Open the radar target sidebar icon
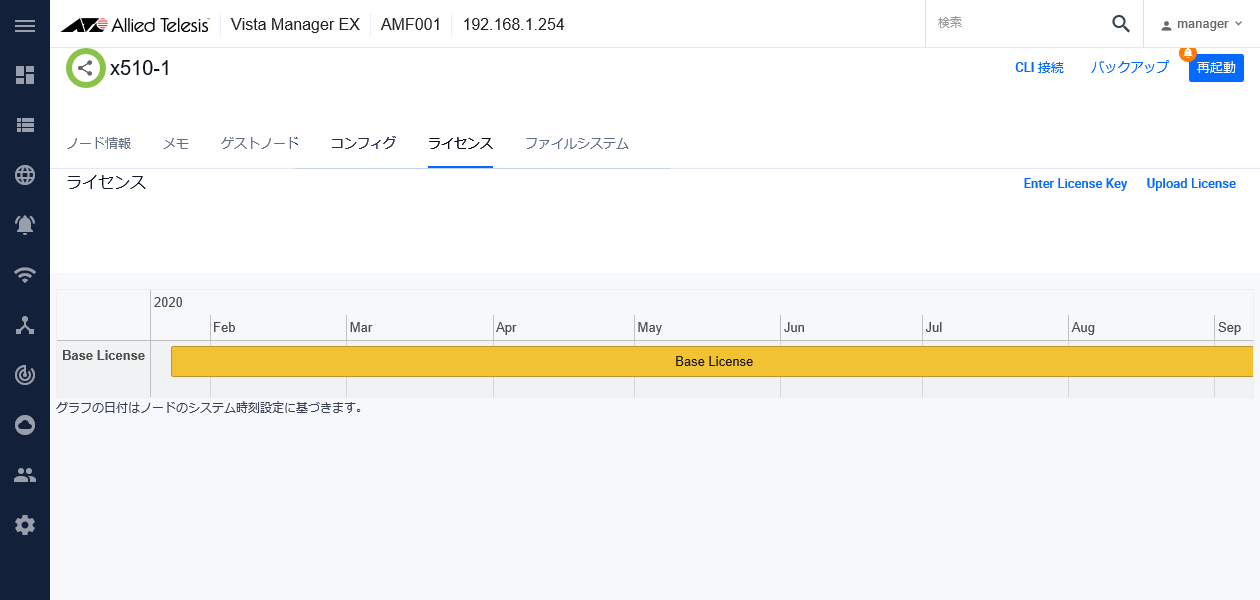1260x600 pixels. click(25, 375)
